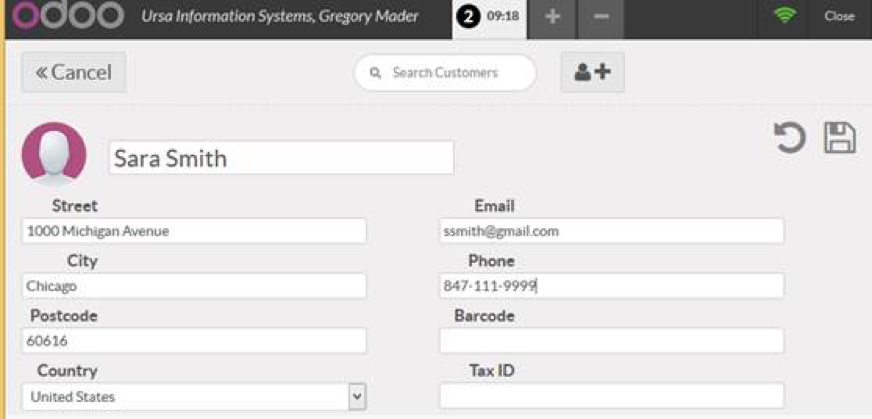
Task: Click the undo changes arrow icon
Action: [789, 137]
